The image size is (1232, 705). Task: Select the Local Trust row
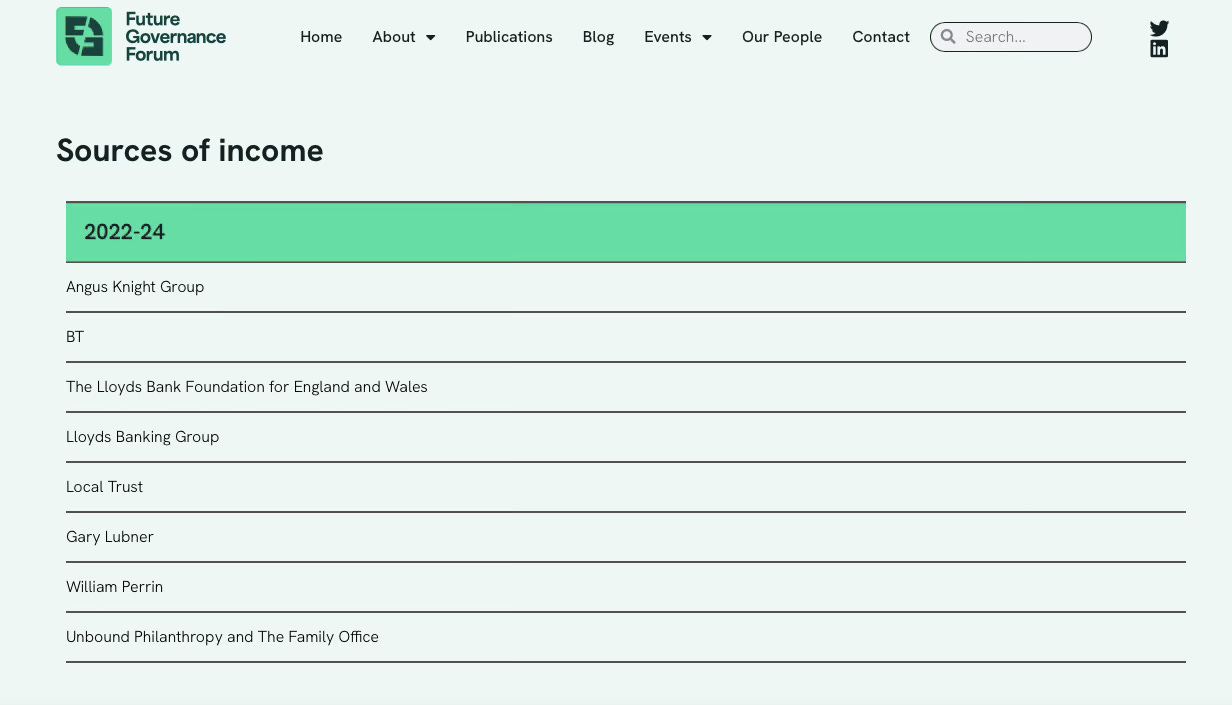626,487
